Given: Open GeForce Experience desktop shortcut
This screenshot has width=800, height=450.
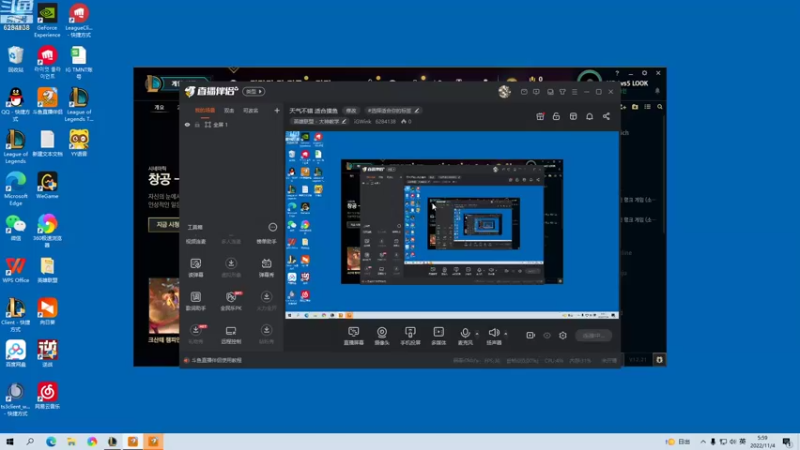Looking at the screenshot, I should click(47, 20).
